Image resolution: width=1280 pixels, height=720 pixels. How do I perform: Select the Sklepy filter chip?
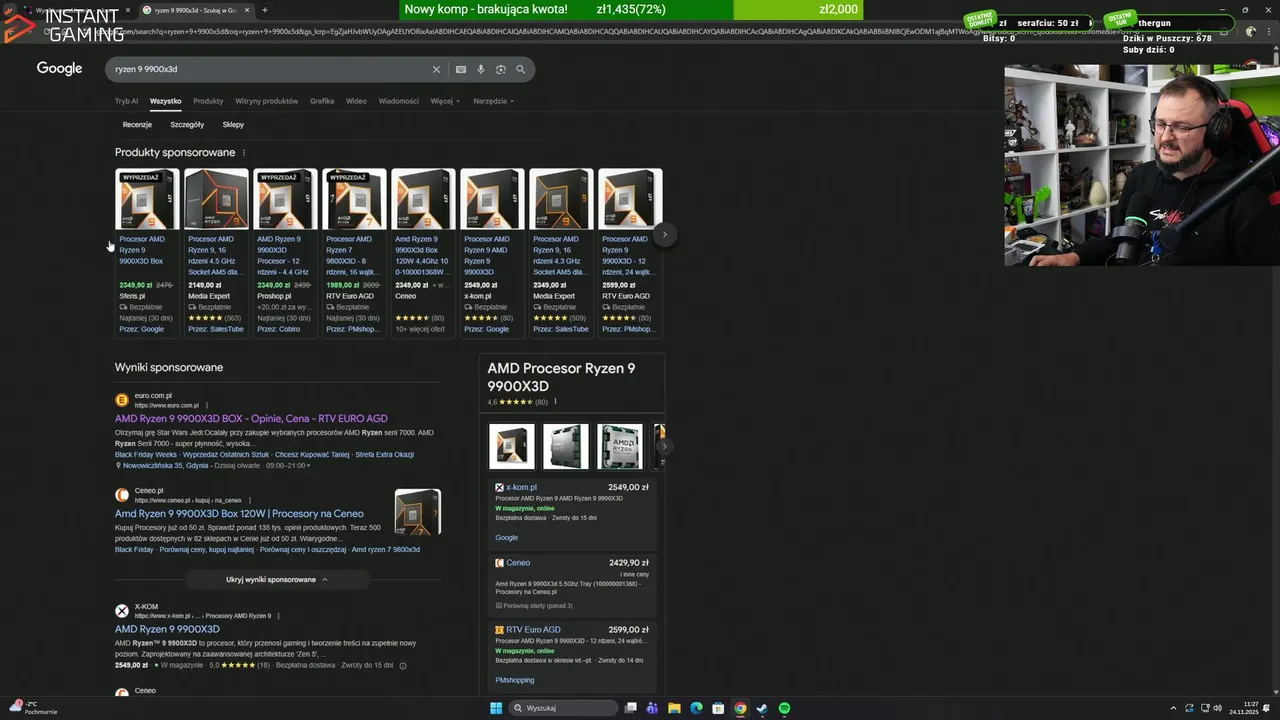[x=233, y=125]
